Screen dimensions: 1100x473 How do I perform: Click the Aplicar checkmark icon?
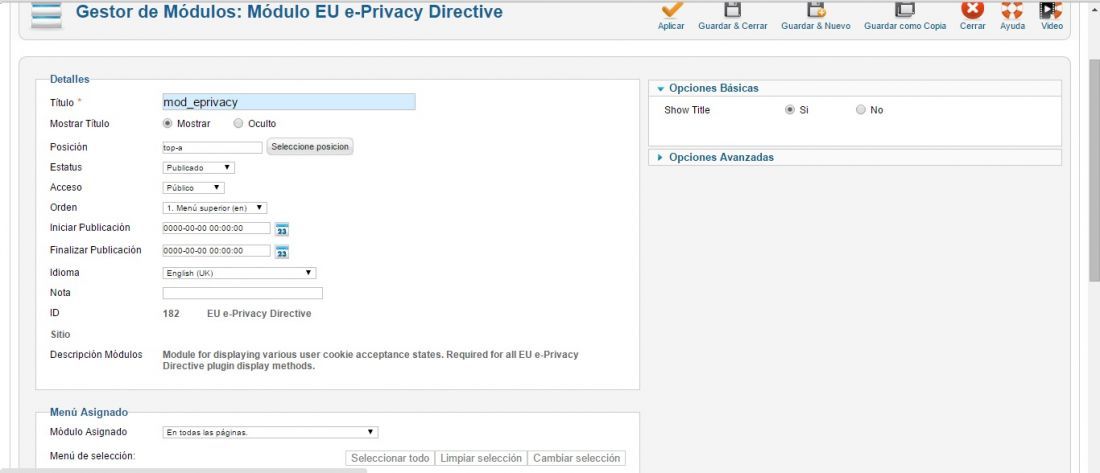[x=671, y=9]
